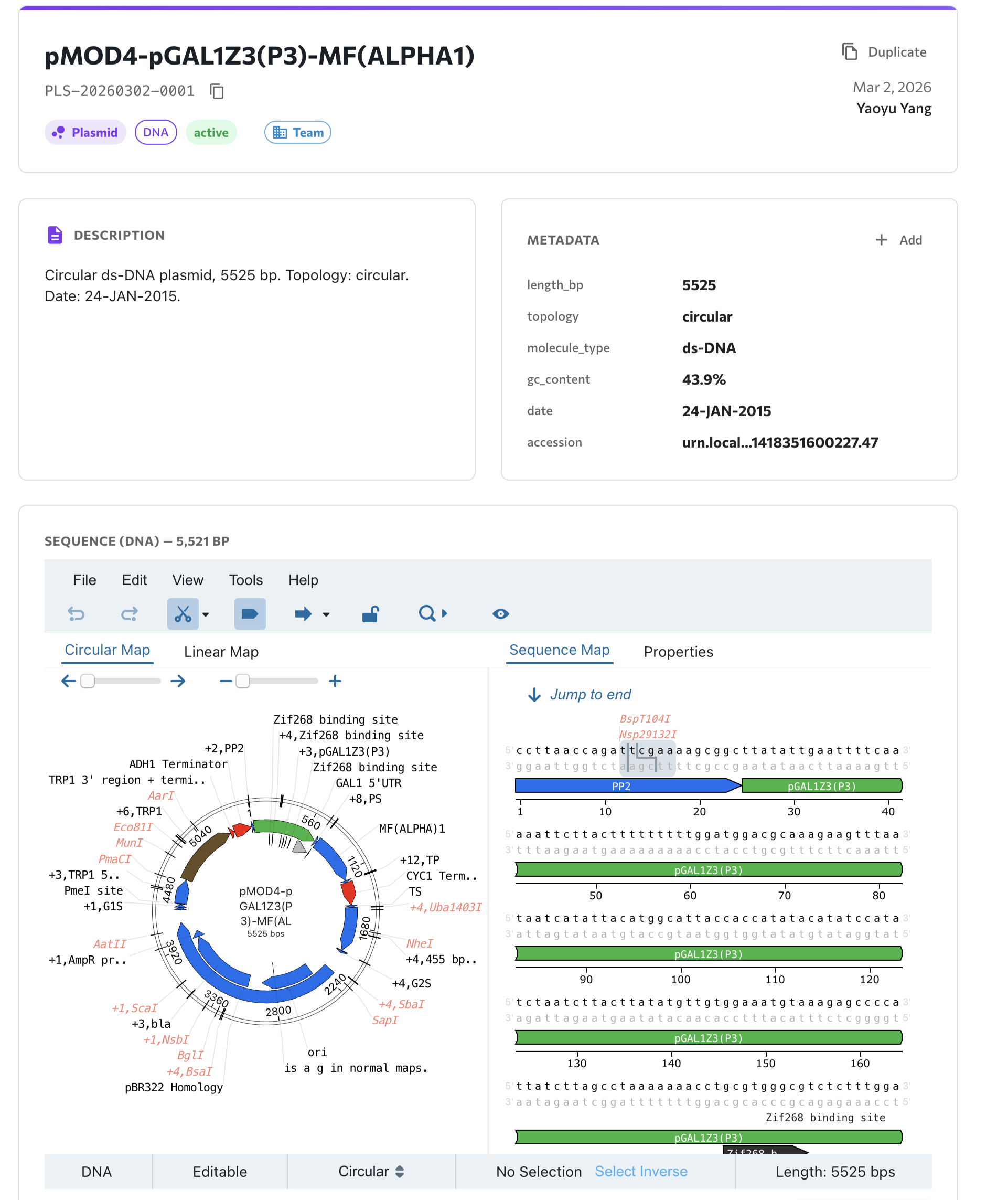Select the Sequence Map tab
Screen dimensions: 1008x1200
coord(560,650)
